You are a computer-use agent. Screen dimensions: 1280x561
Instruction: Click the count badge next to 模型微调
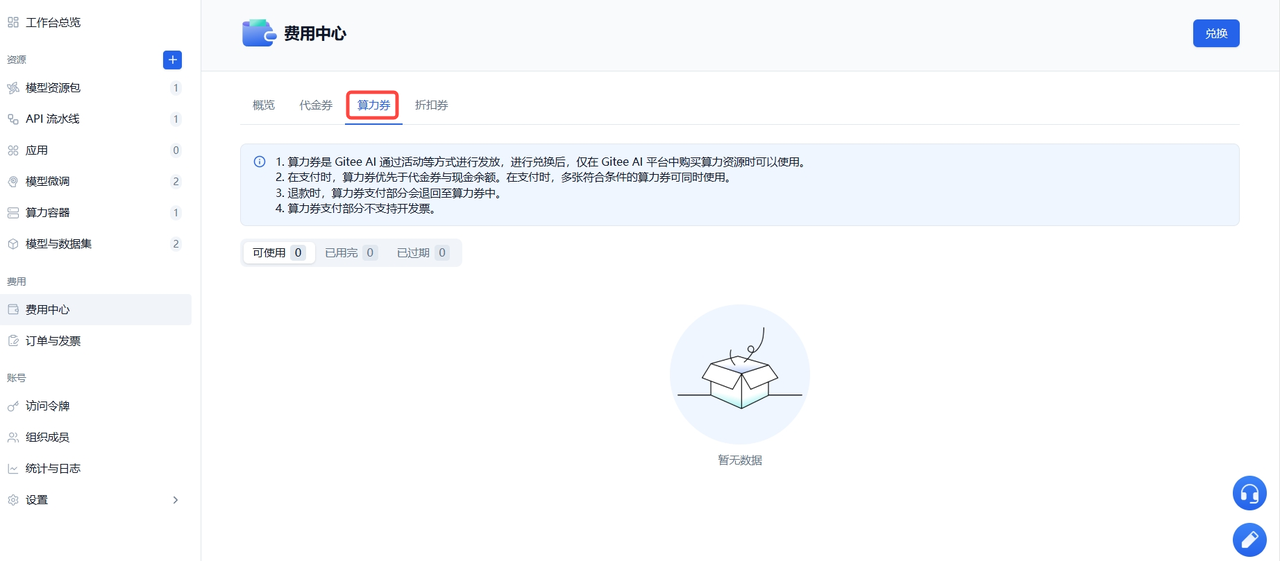click(x=176, y=182)
